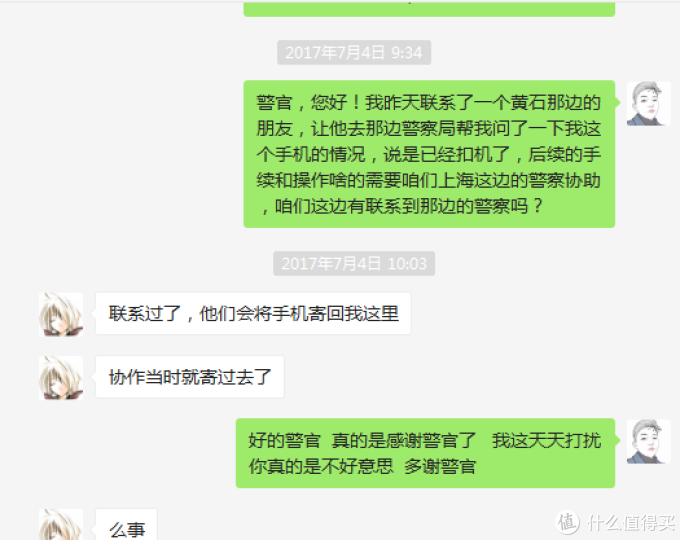Click the text line 你真的是不好意思 多谢警官
Image resolution: width=680 pixels, height=540 pixels.
click(363, 466)
